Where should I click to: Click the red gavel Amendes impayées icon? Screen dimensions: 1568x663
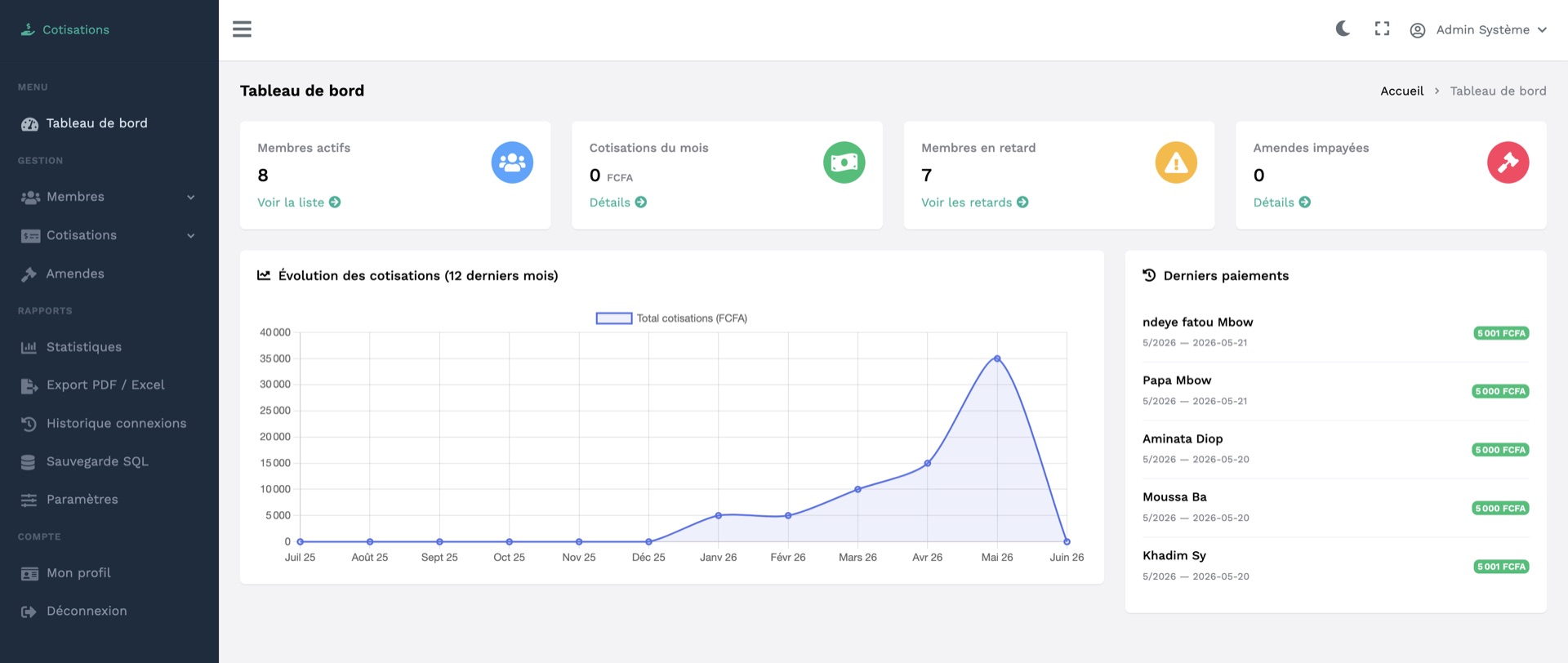1508,162
